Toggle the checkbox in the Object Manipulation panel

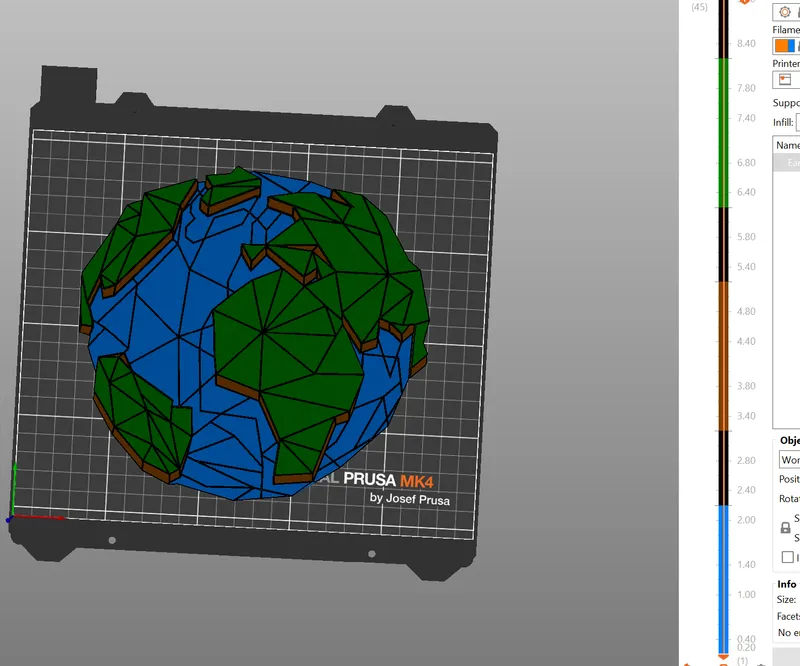point(786,555)
